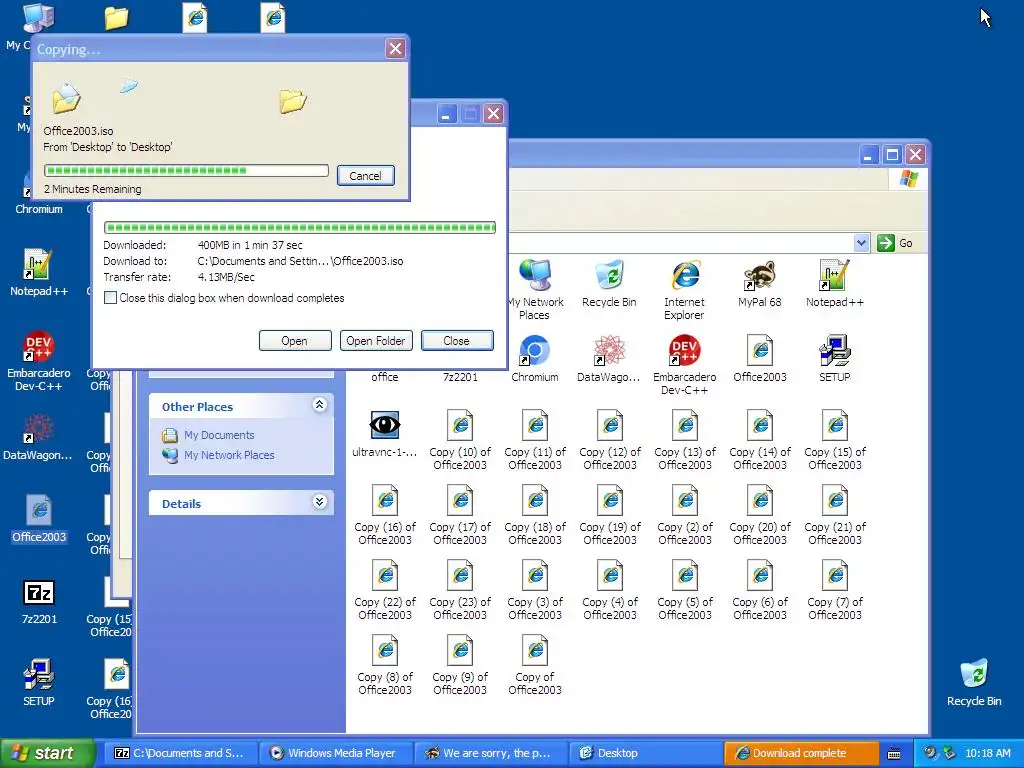Select My Network Places icon in Desktop window

(x=535, y=290)
